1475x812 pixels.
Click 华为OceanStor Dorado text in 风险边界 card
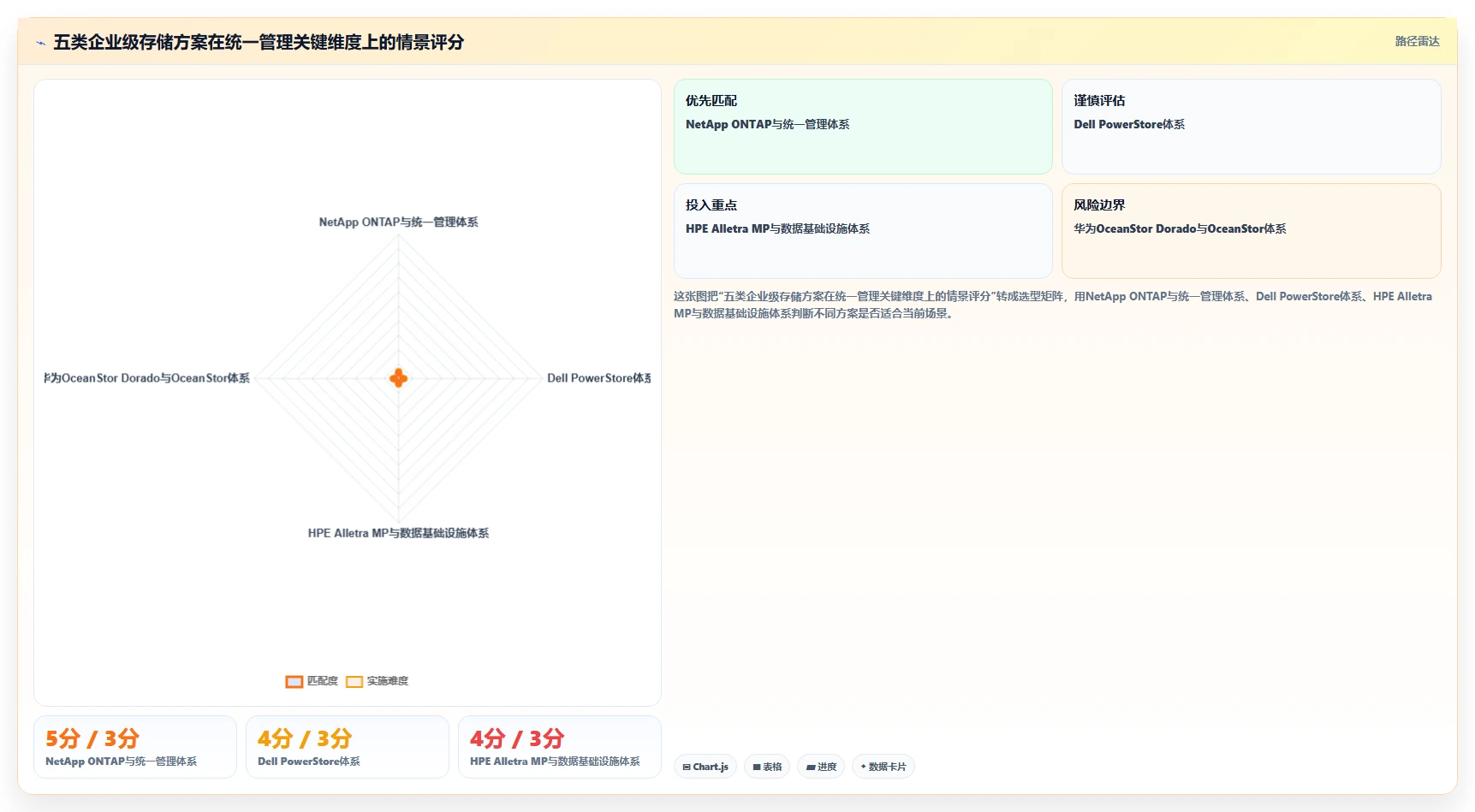click(1180, 229)
